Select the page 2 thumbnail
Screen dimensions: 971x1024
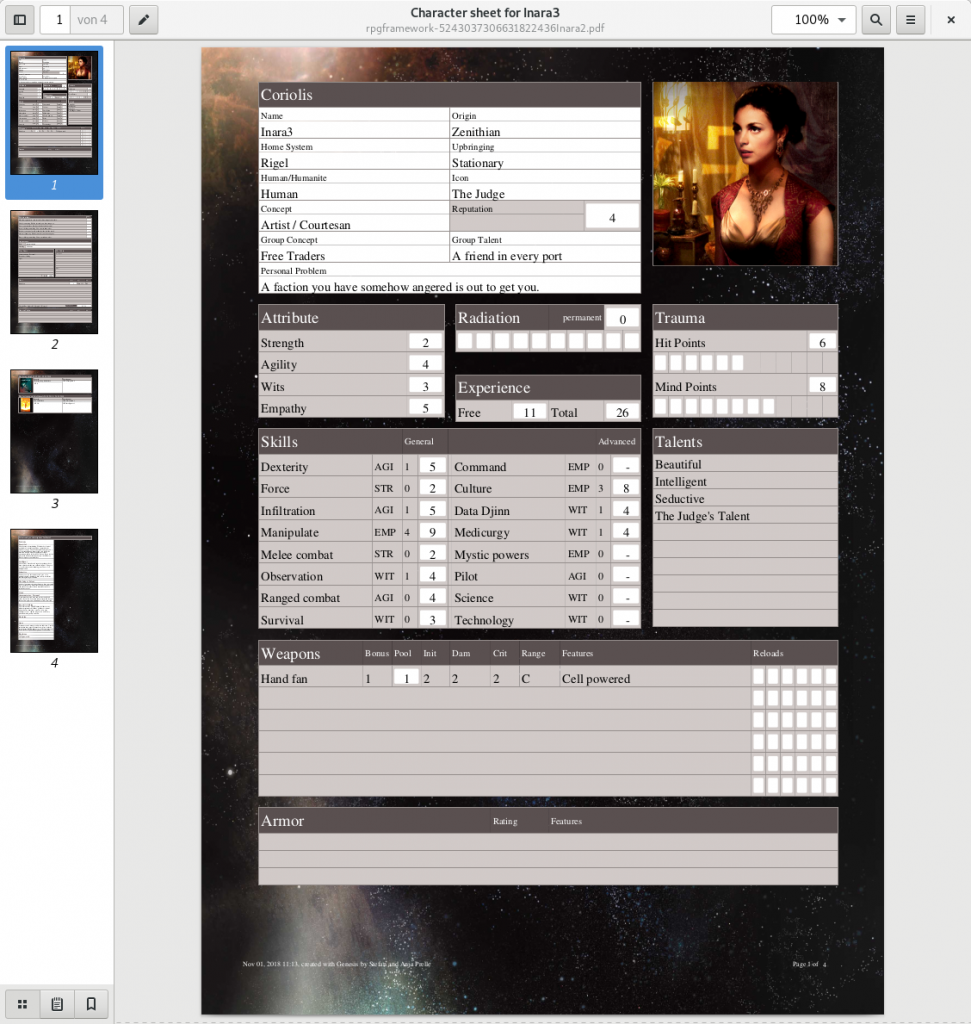54,271
